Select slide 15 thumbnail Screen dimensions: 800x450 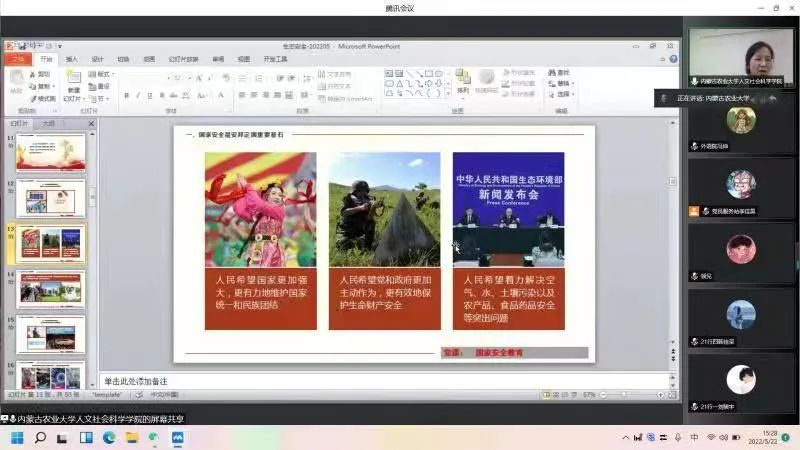click(51, 335)
